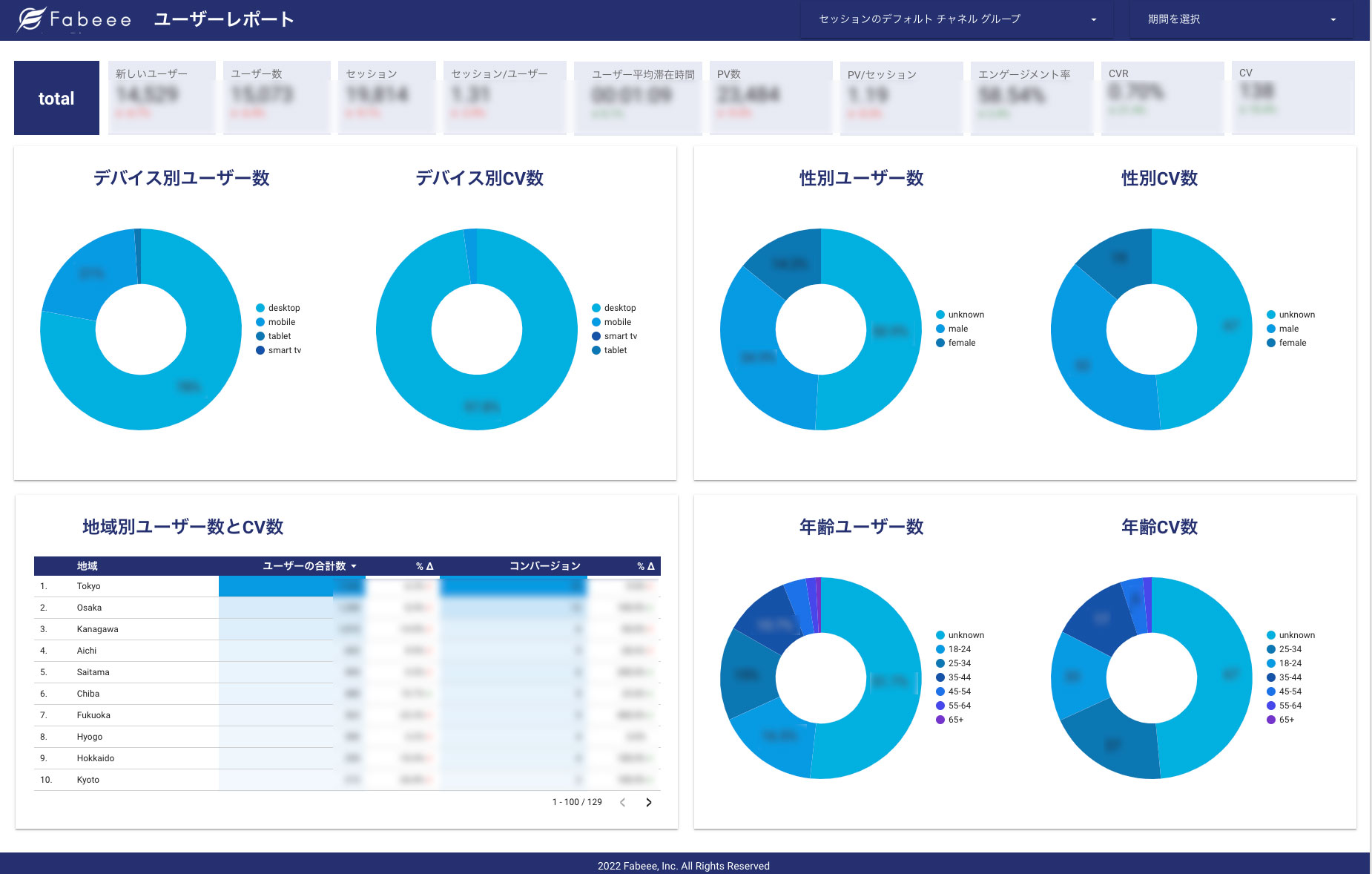Click 65+ legend in 年齢ユーザー数 chart
This screenshot has height=874, width=1372.
pyautogui.click(x=950, y=720)
